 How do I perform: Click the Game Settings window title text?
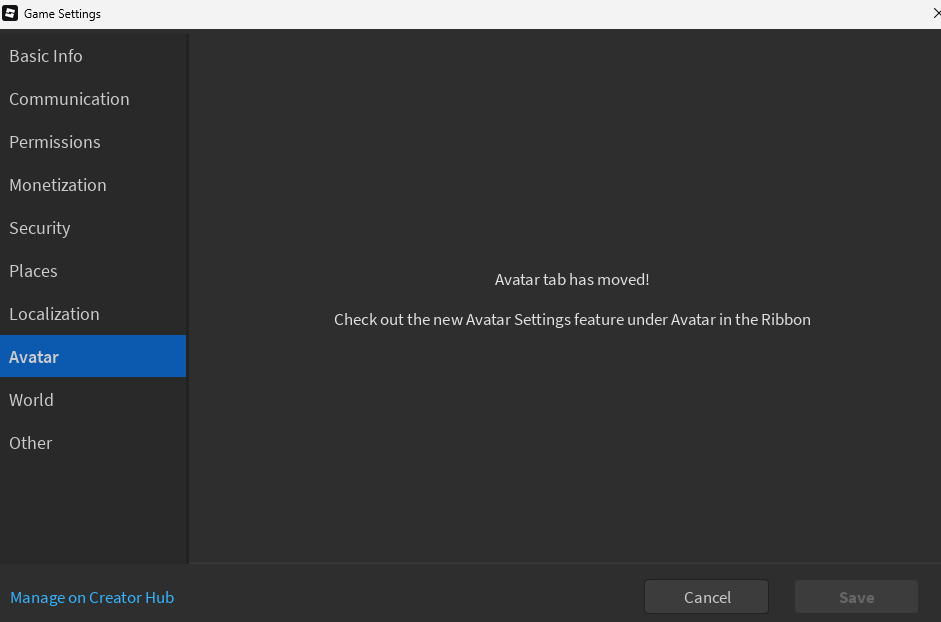tap(64, 13)
